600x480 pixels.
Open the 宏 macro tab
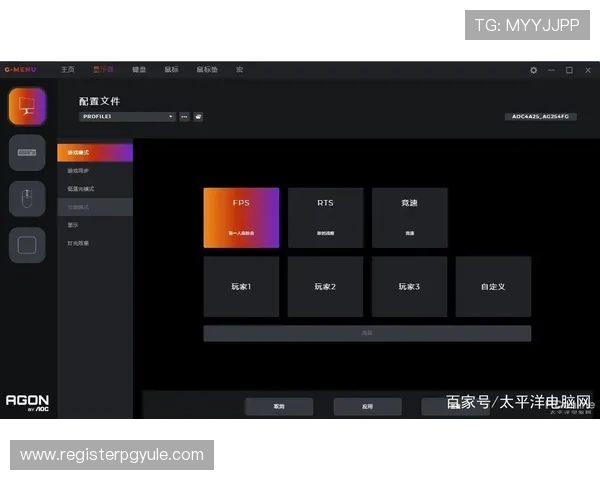(x=240, y=70)
